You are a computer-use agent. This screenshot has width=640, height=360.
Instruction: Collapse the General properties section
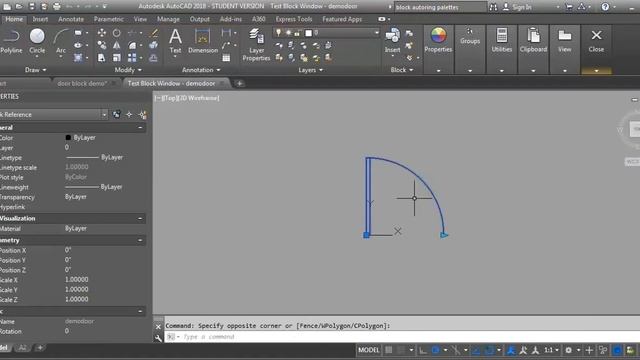click(x=140, y=128)
